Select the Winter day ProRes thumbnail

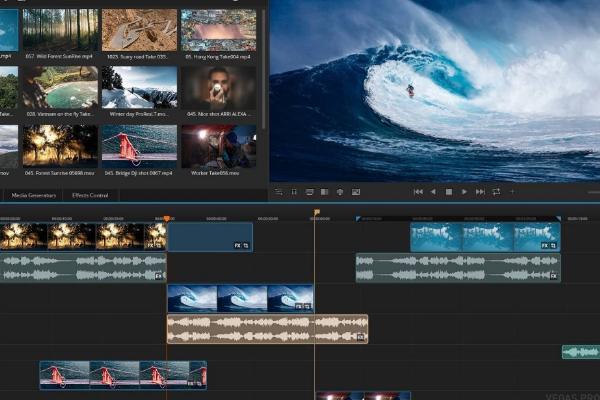click(x=139, y=88)
